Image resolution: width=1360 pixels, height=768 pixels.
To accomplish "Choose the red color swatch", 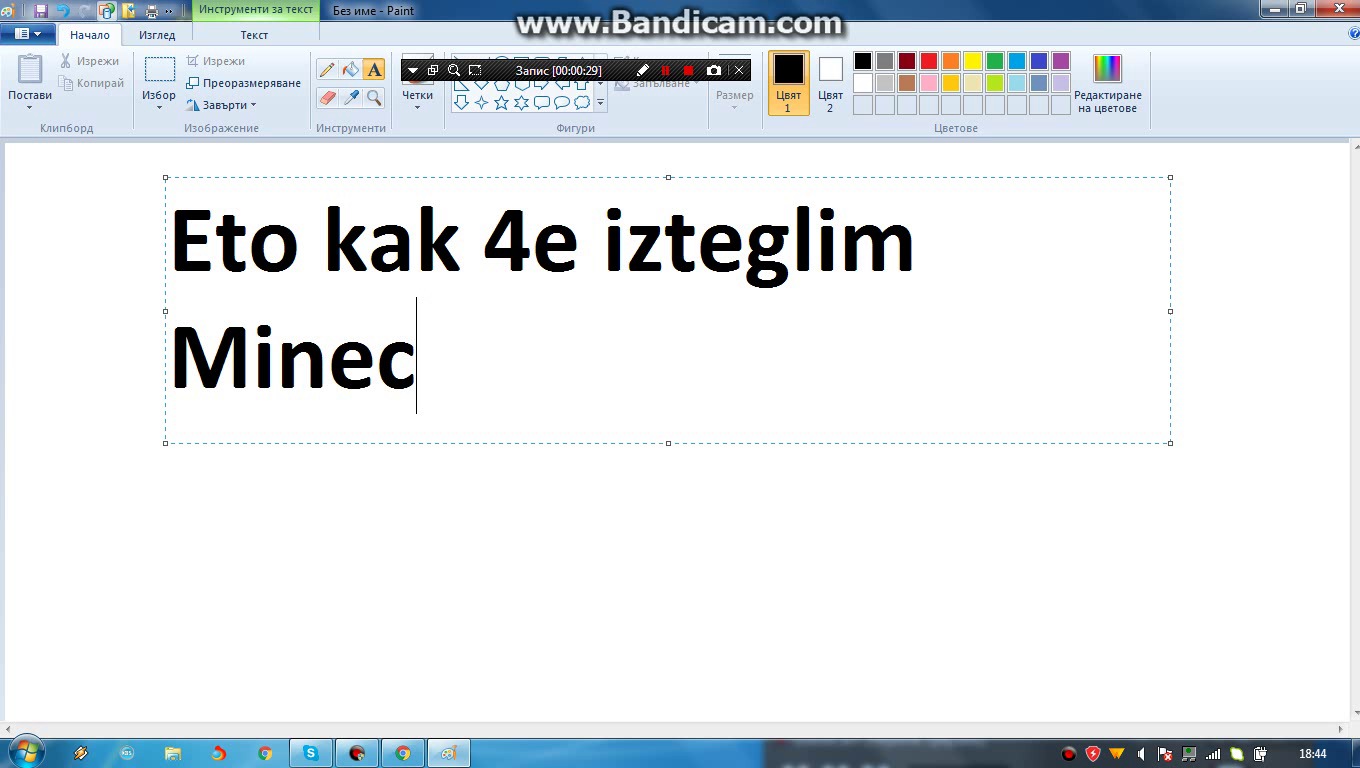I will pos(929,61).
